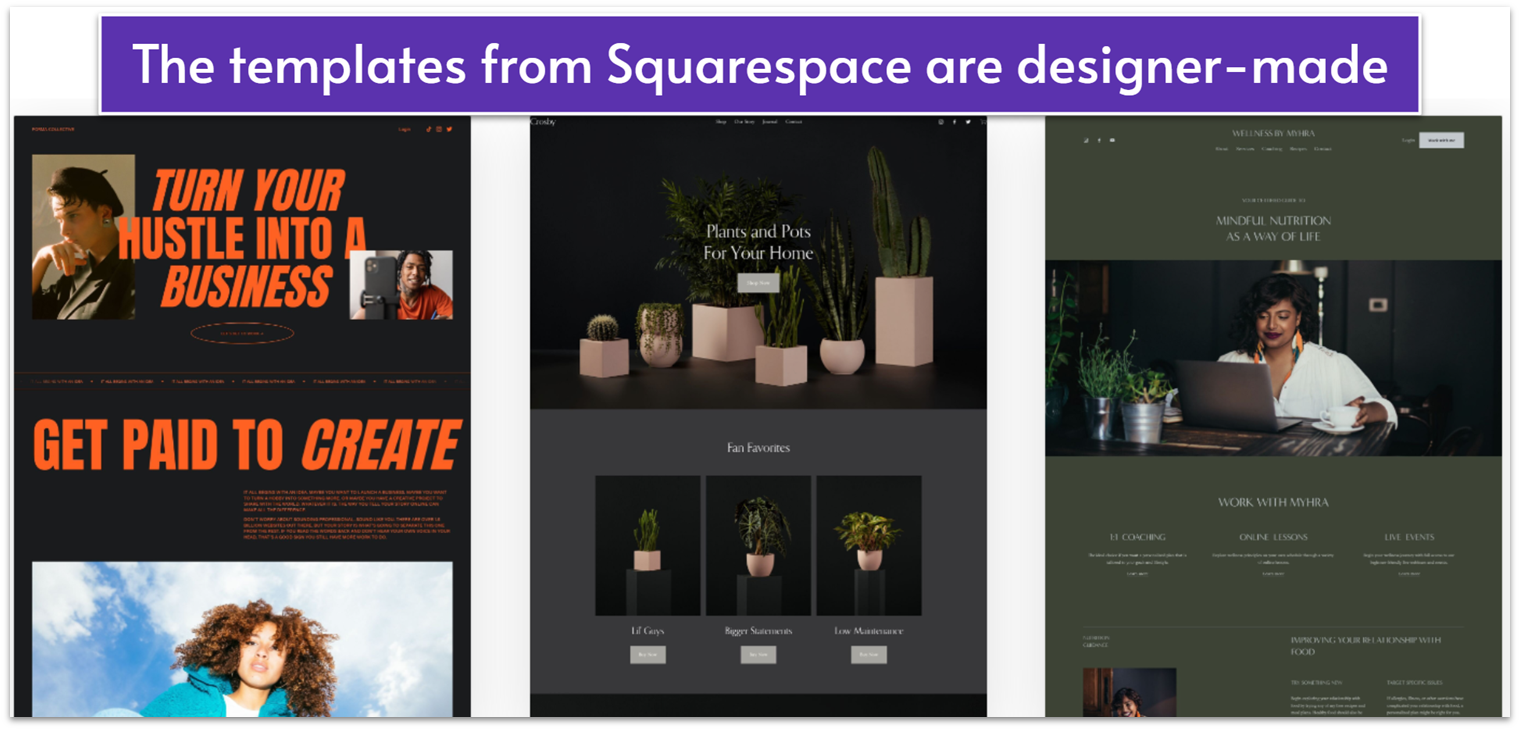Open the Contact page from Crosby's menu
Screen dimensions: 1520x730
point(793,122)
